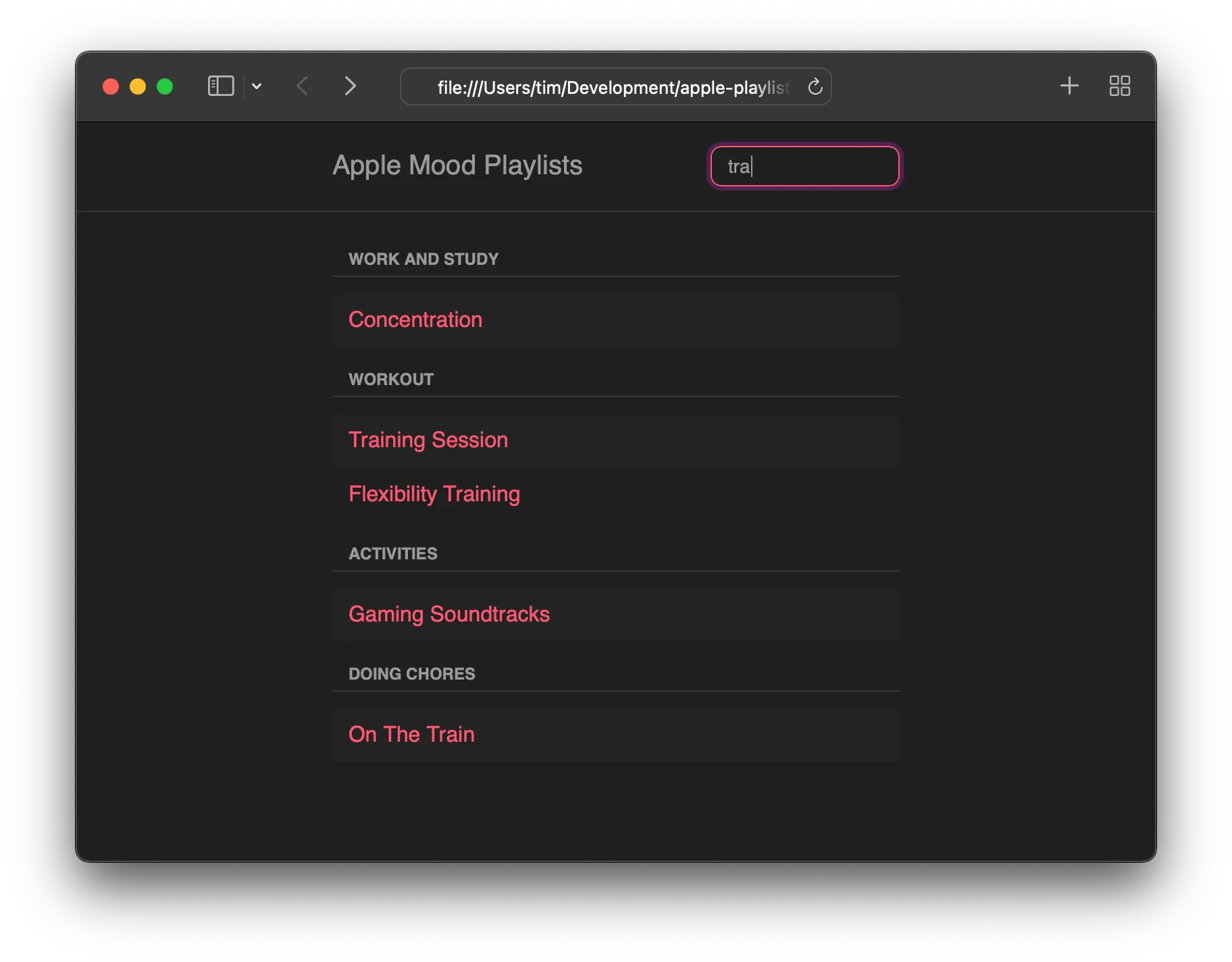This screenshot has height=962, width=1232.
Task: Click the address bar showing file:///Users/tim
Action: tap(615, 86)
